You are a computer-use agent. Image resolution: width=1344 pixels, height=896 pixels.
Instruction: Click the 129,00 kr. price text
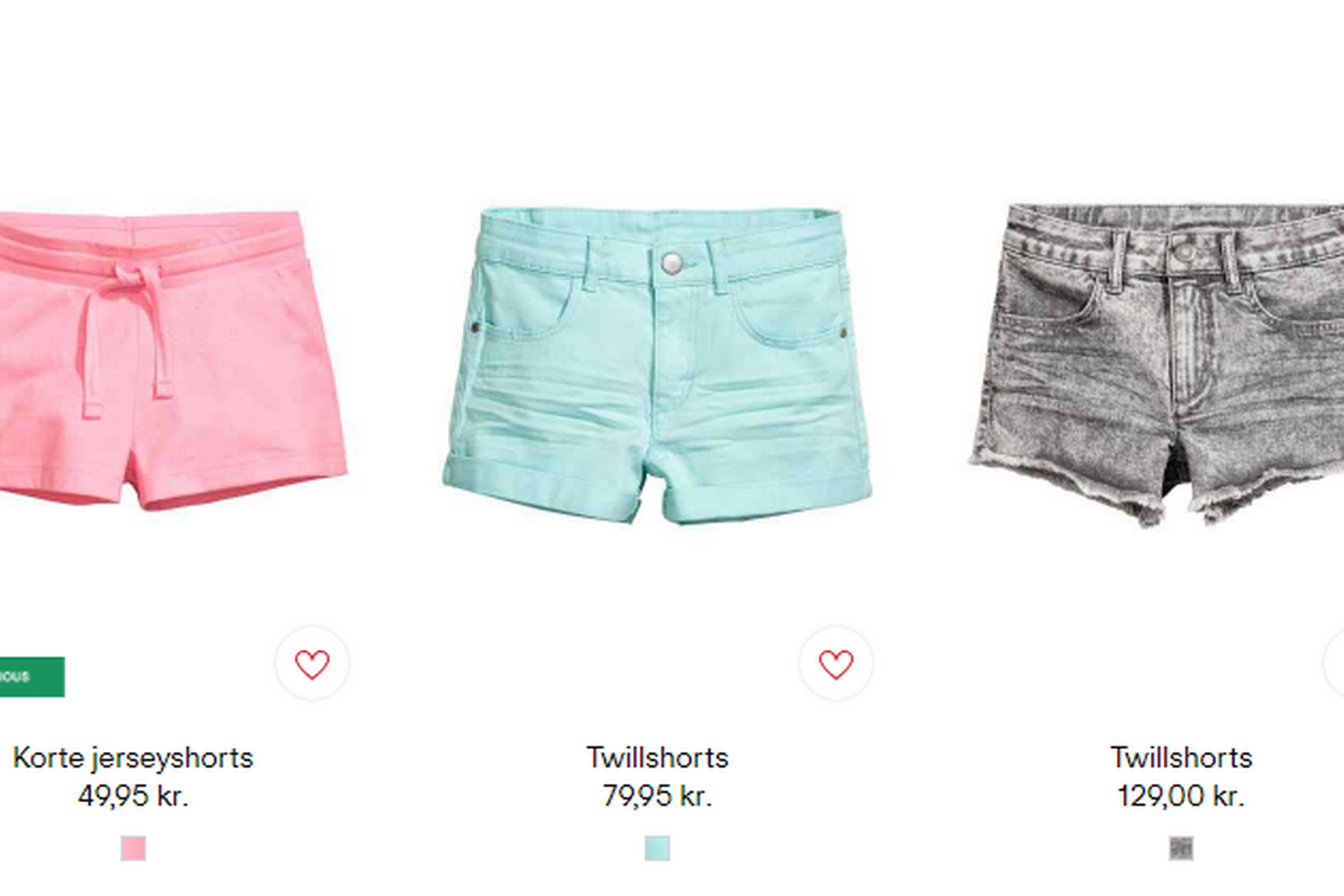1181,796
